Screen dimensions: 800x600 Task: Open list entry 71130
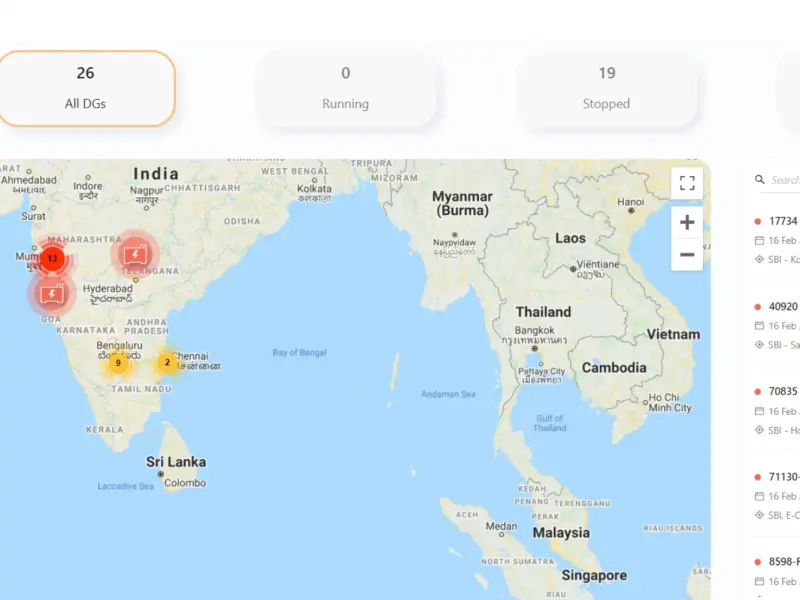click(x=784, y=477)
